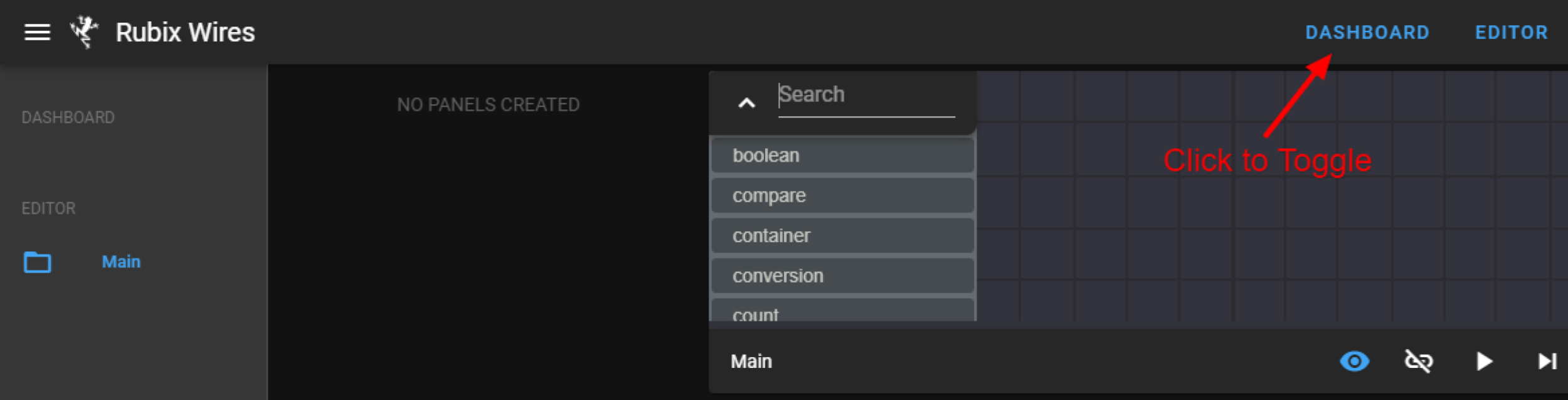Image resolution: width=1568 pixels, height=400 pixels.
Task: Step forward with skip-next icon
Action: pos(1547,361)
